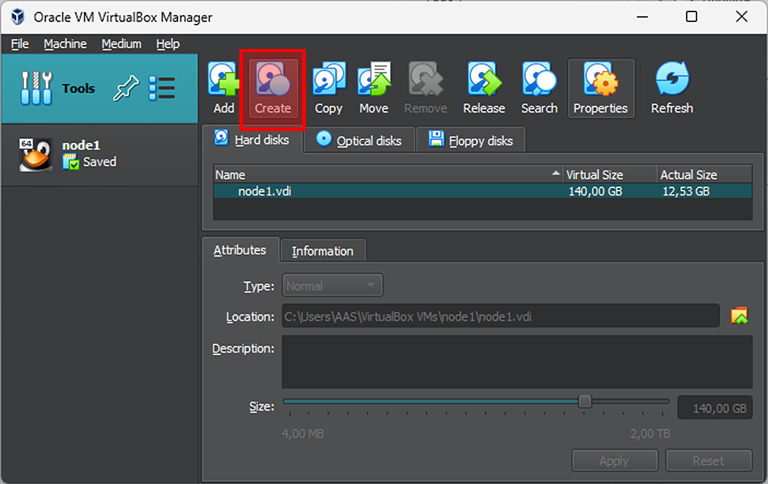This screenshot has width=768, height=484.
Task: Click the Location path field
Action: (x=500, y=316)
